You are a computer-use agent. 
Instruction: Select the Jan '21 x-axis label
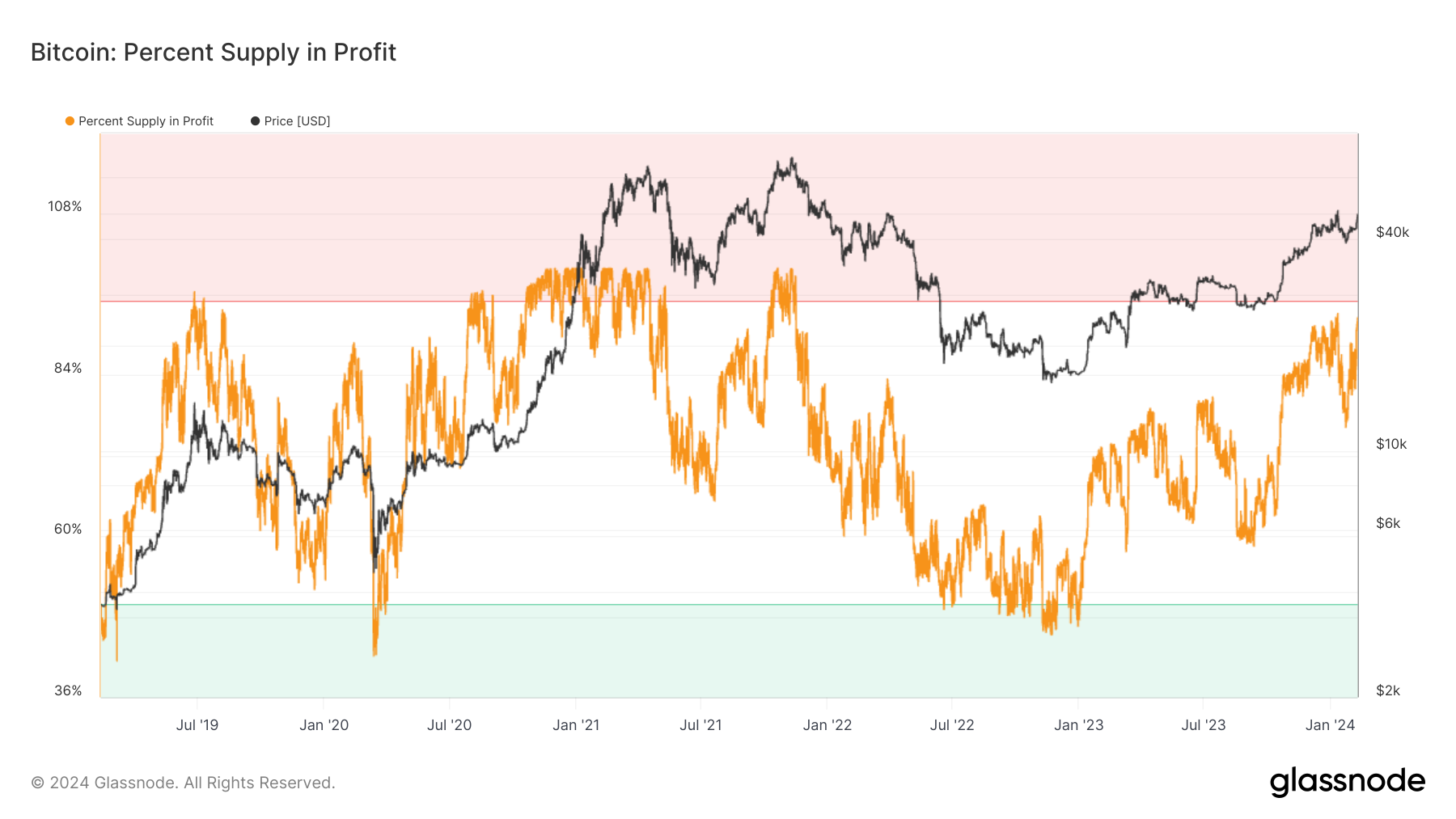coord(576,725)
